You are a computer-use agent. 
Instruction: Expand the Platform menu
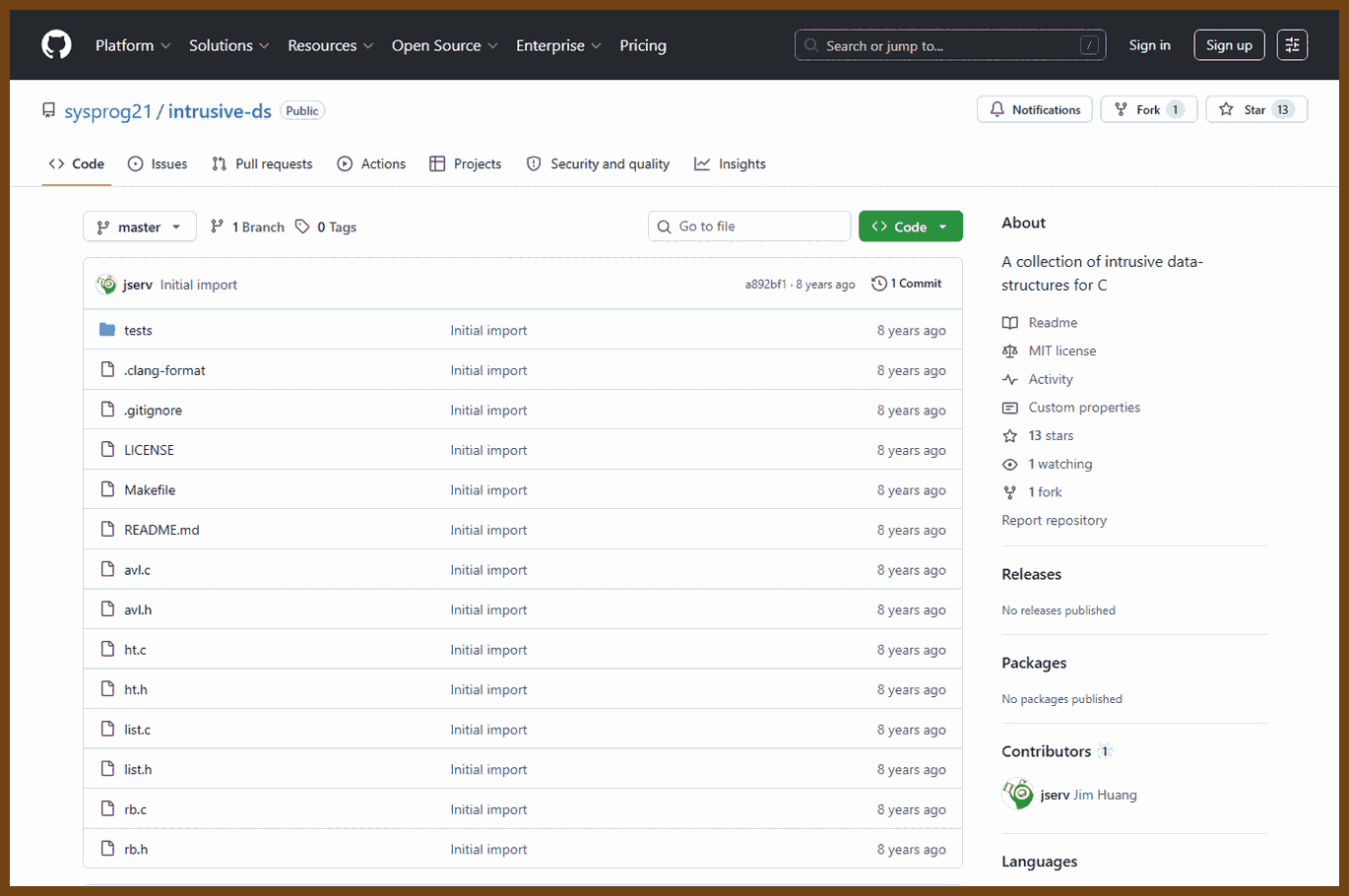click(x=133, y=45)
